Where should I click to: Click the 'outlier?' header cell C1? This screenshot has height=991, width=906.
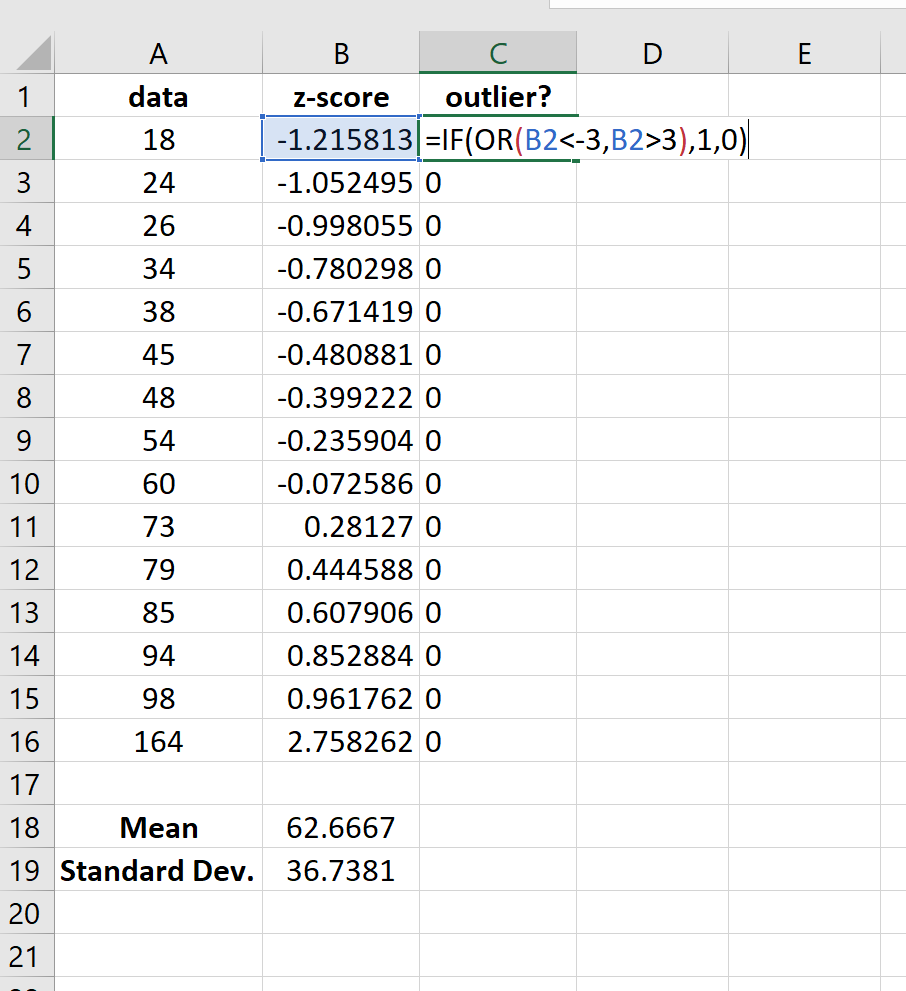(x=497, y=97)
